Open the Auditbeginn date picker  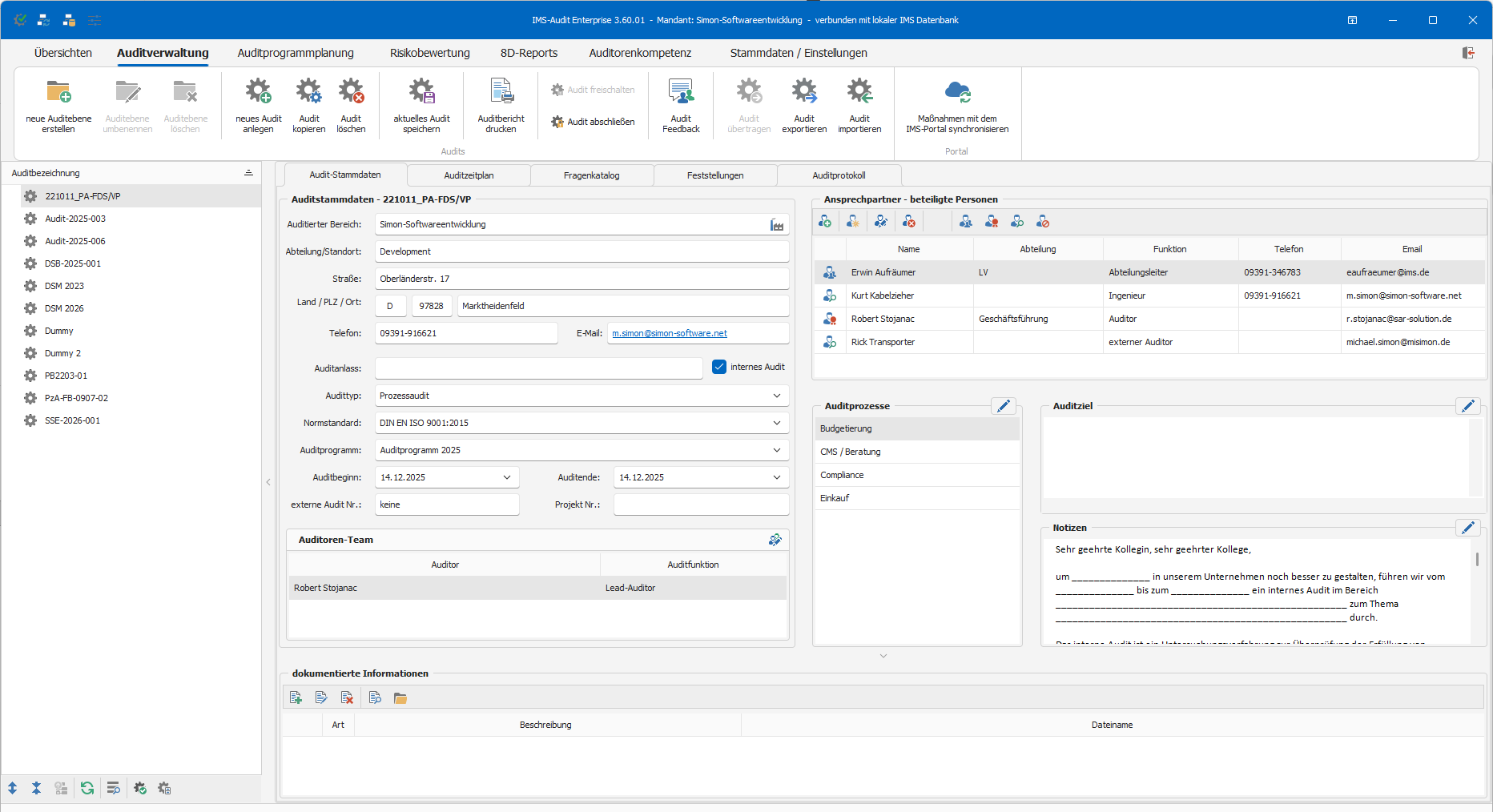coord(507,477)
